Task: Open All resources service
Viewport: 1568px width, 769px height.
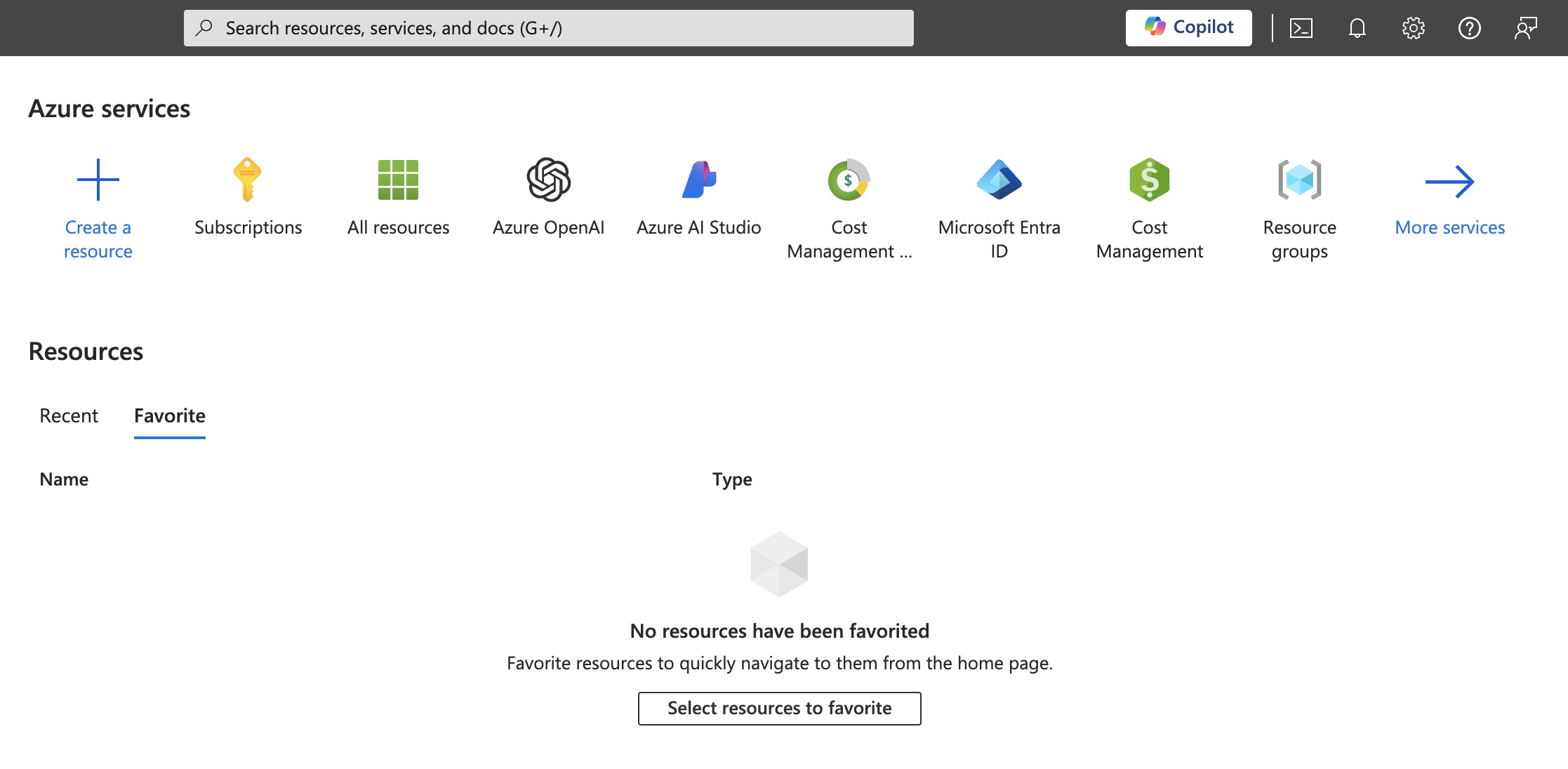Action: 398,194
